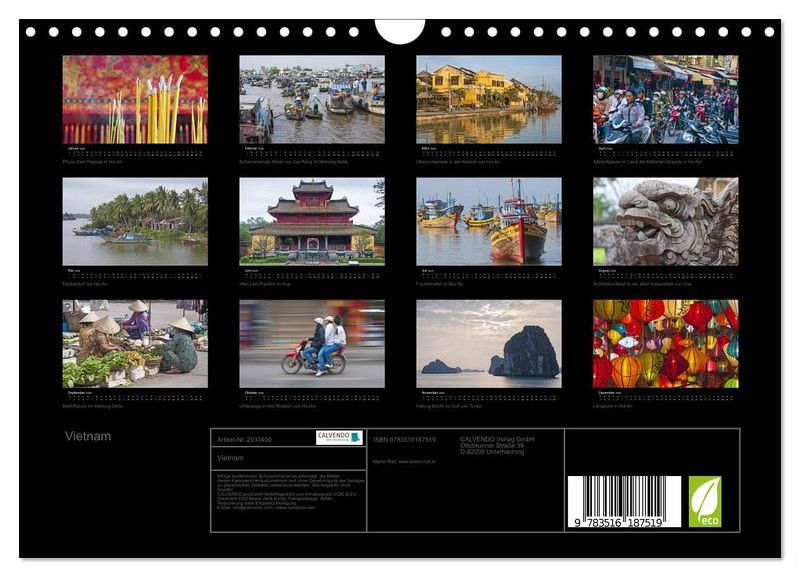Open the fishing village palm trees photo

click(135, 221)
